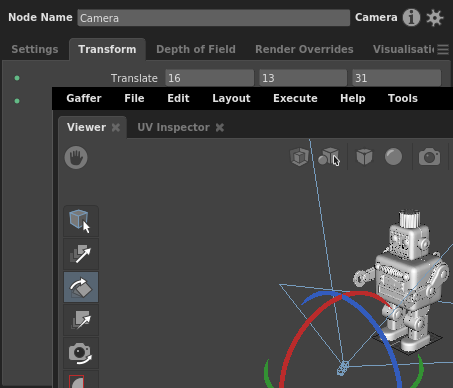Select the Translate tool
The image size is (453, 388).
coord(81,254)
